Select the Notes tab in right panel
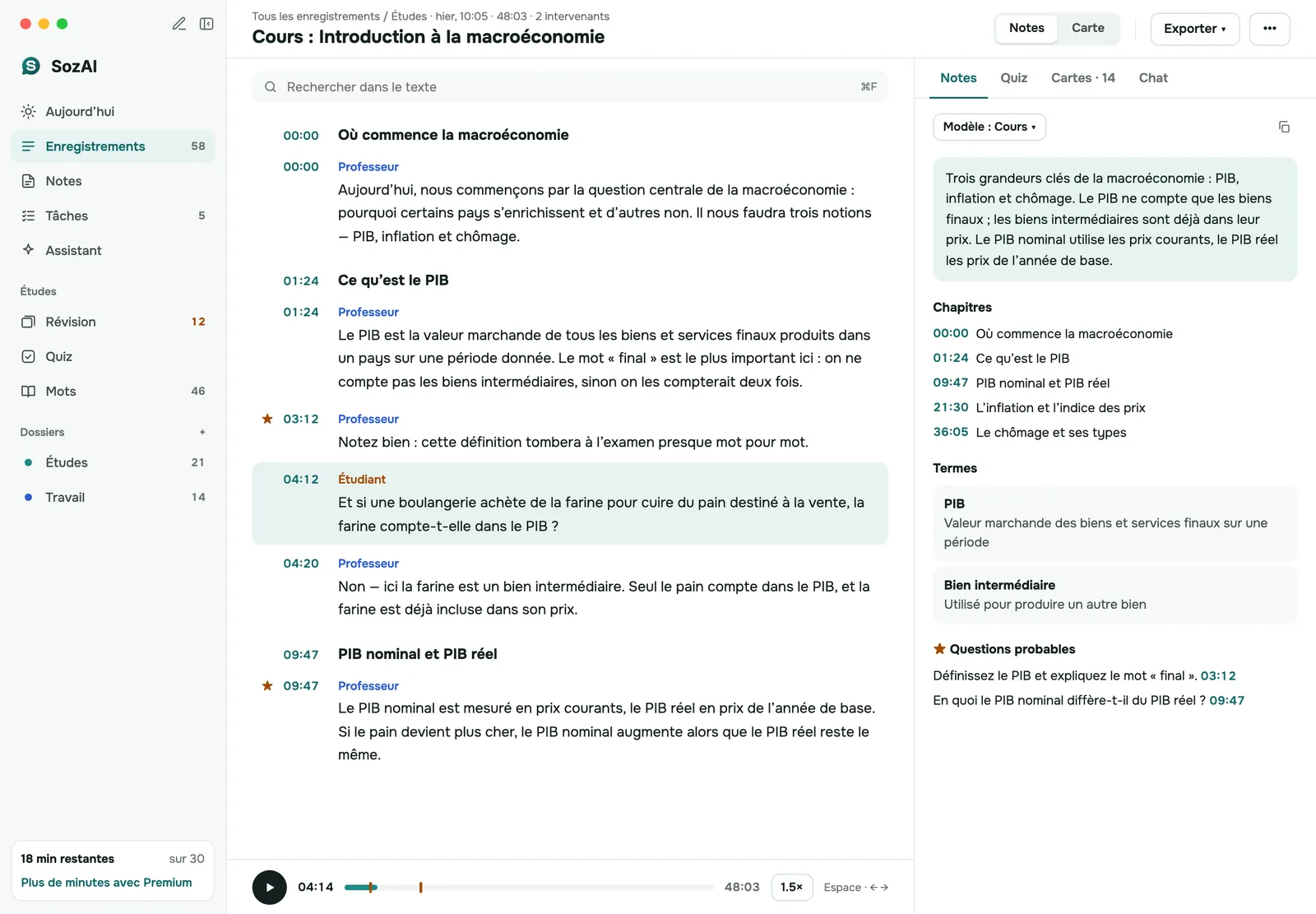The width and height of the screenshot is (1316, 914). 958,78
